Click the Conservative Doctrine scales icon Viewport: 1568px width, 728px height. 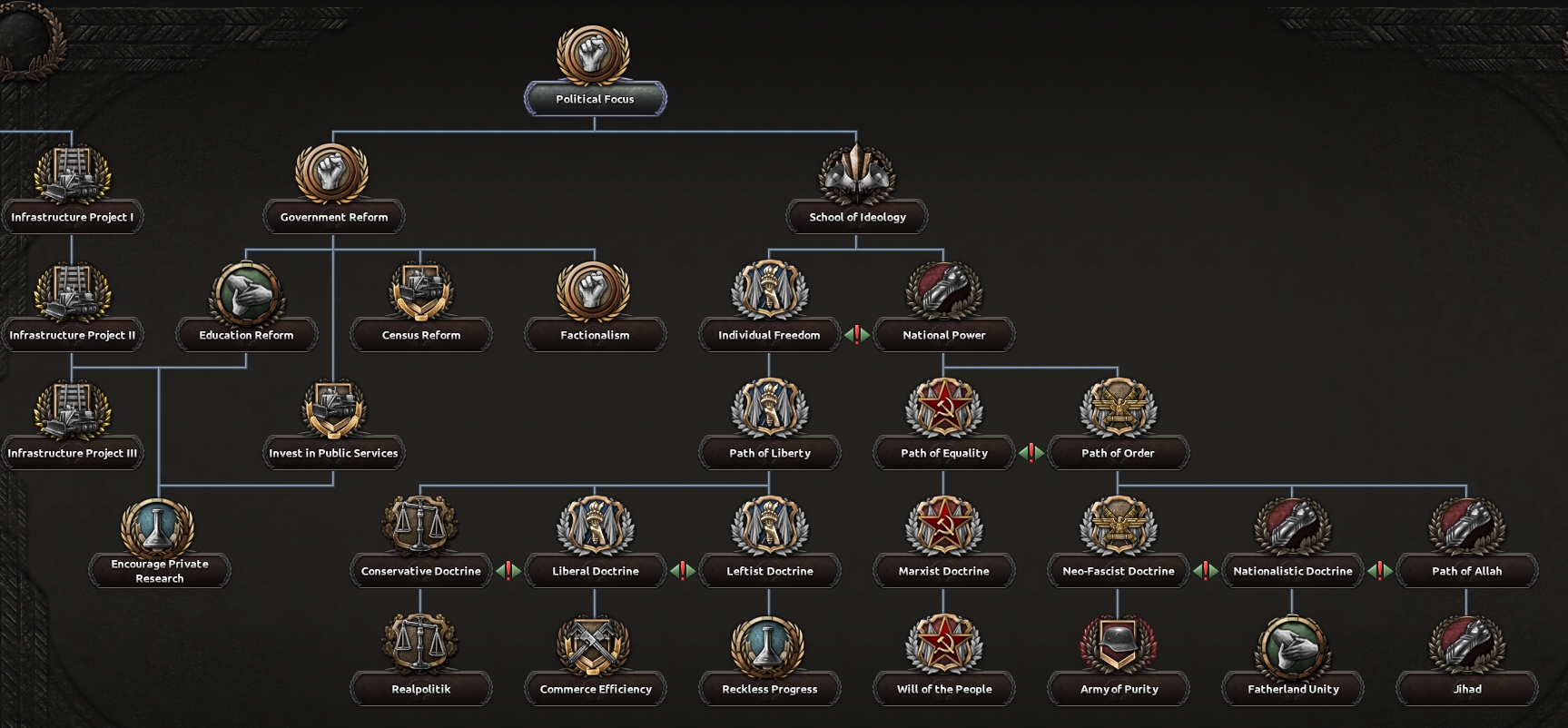coord(420,527)
